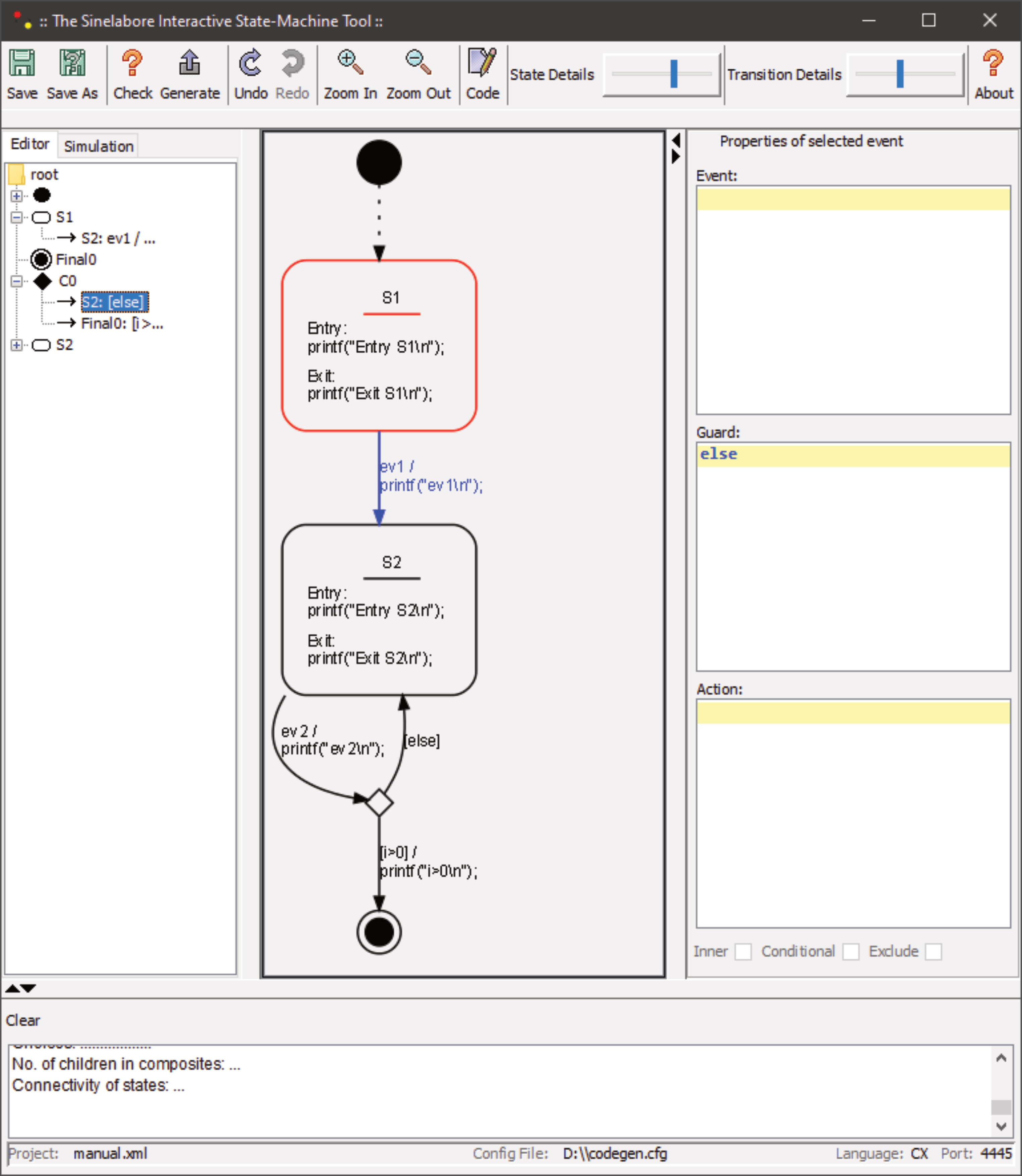Switch to the Simulation tab
The width and height of the screenshot is (1022, 1176).
tap(98, 145)
